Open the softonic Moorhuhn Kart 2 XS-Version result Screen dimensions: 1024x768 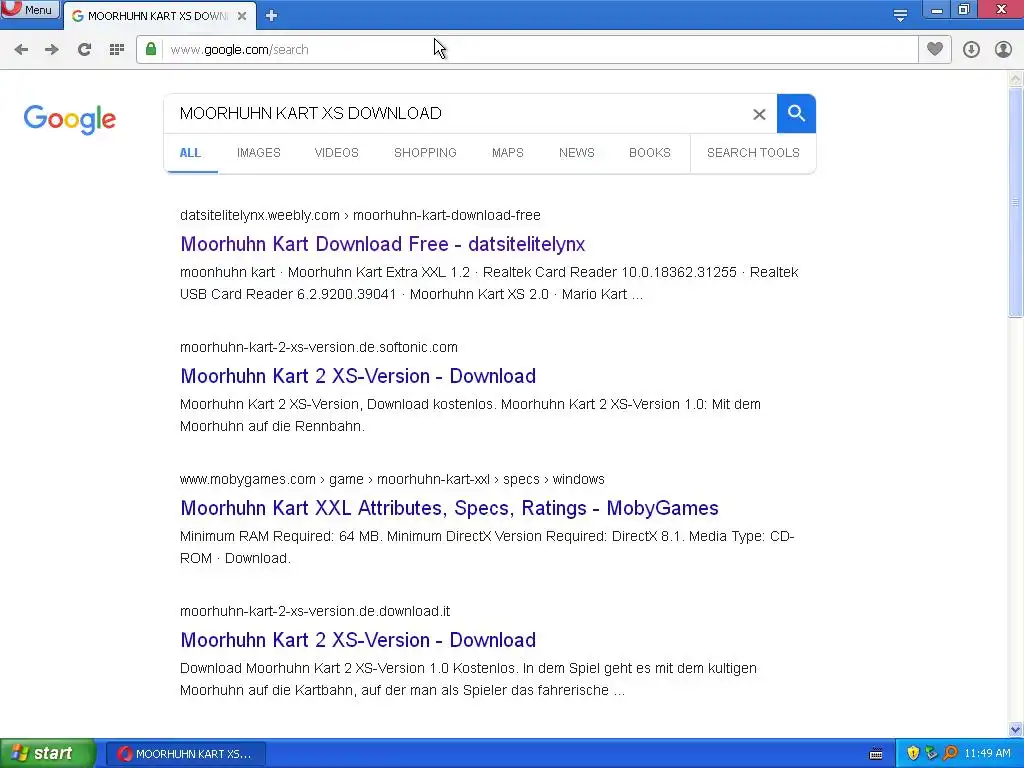coord(358,376)
